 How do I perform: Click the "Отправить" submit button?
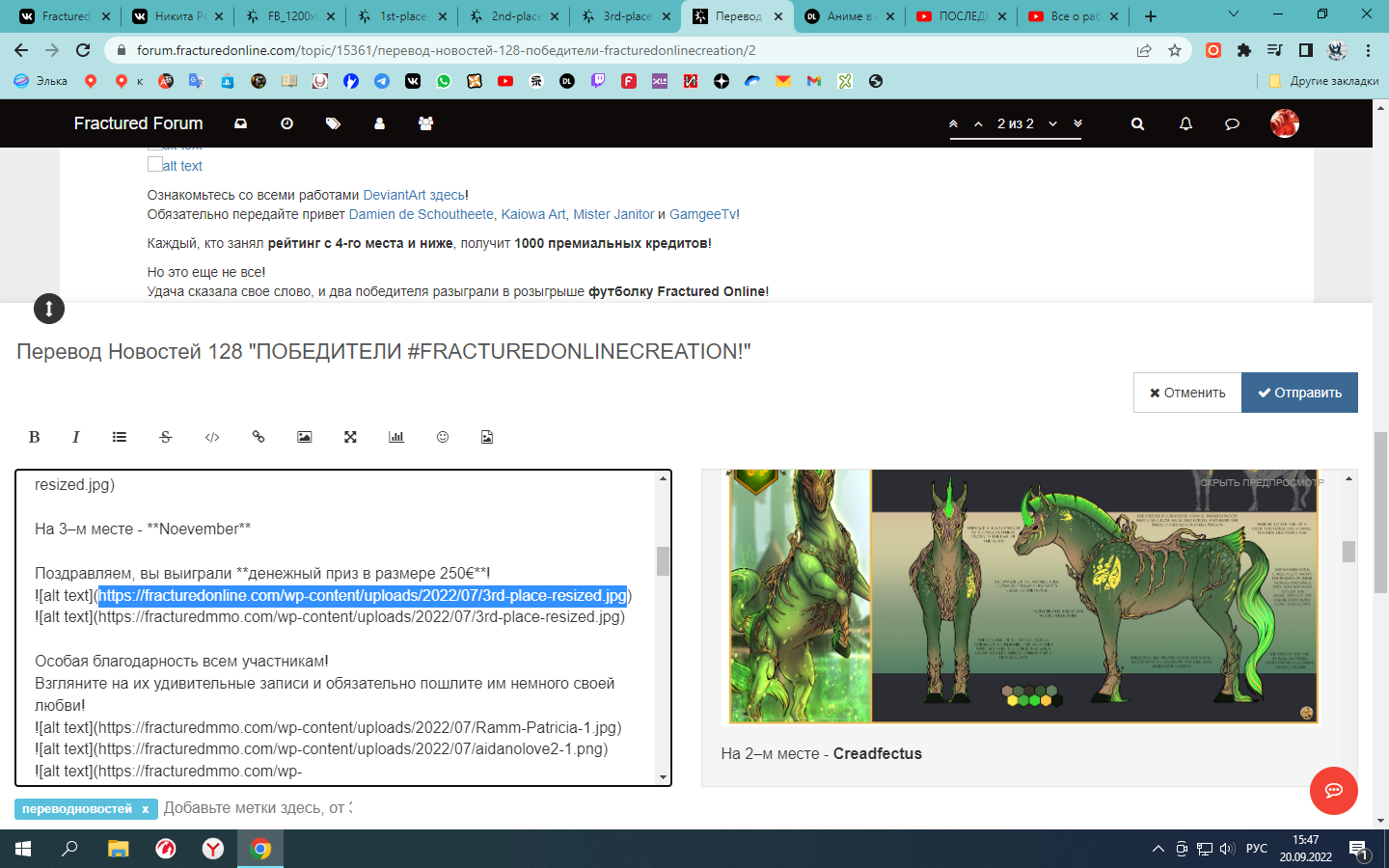pos(1299,393)
